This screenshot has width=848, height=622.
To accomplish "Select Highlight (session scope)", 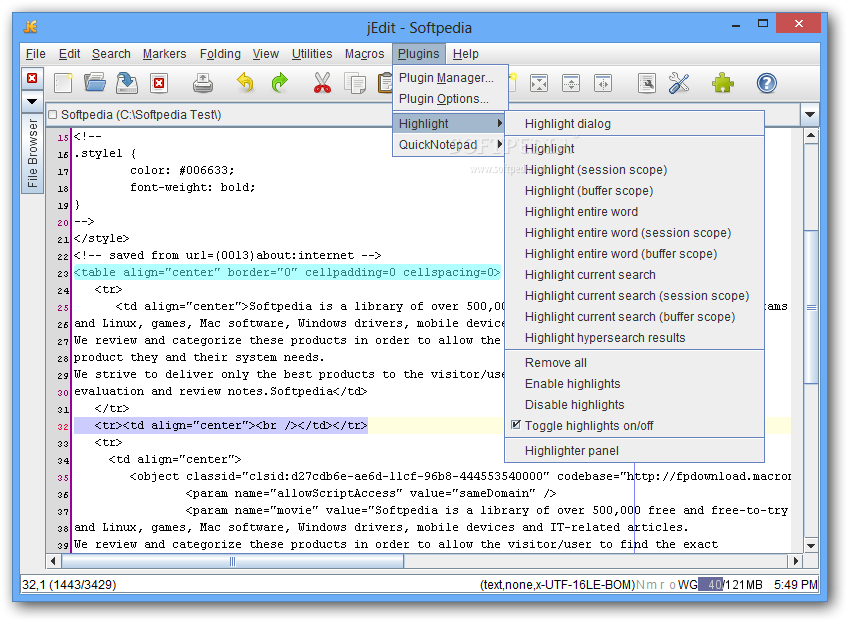I will pos(634,170).
